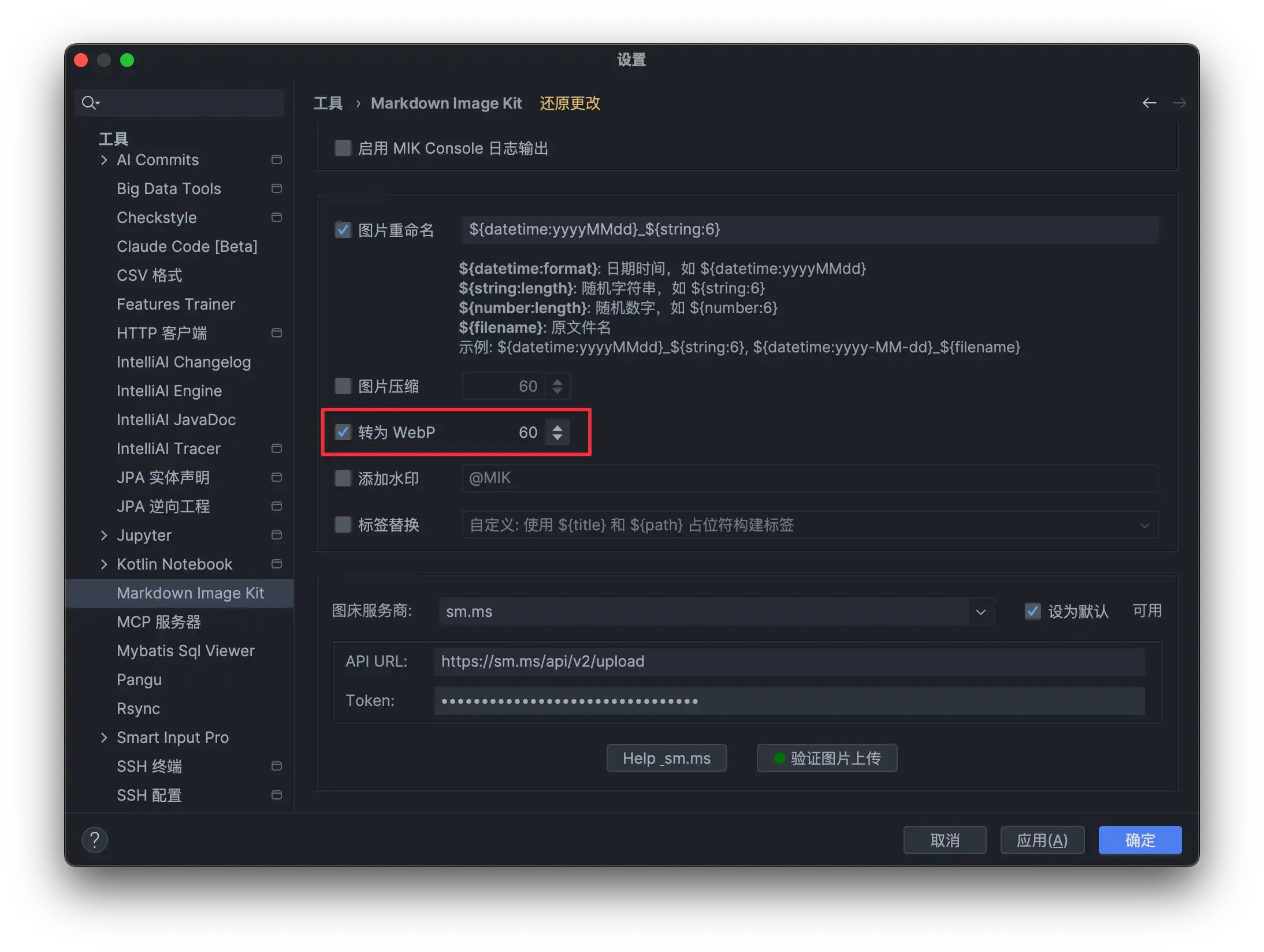
Task: Expand the Kotlin Notebook tree node
Action: coord(104,564)
